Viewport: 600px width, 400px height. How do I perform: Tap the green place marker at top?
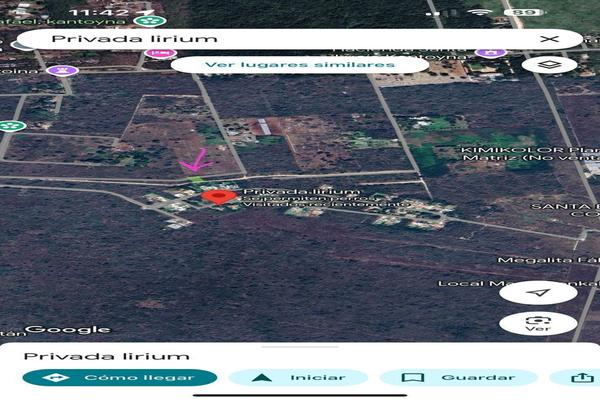151,19
